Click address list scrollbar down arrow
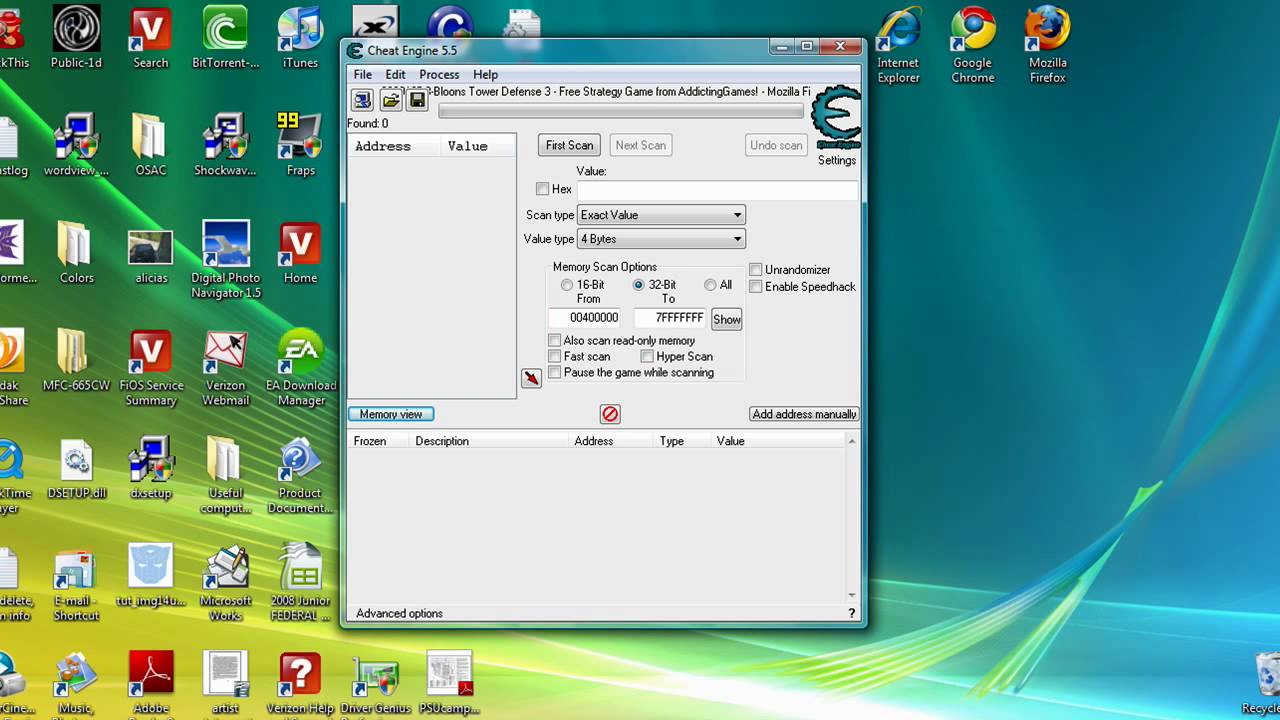1280x720 pixels. tap(852, 595)
